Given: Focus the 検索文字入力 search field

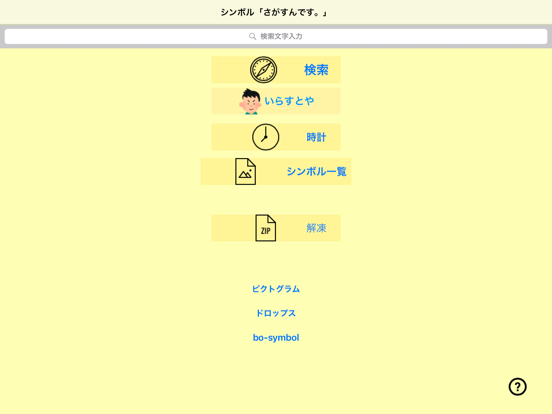Looking at the screenshot, I should click(x=276, y=36).
